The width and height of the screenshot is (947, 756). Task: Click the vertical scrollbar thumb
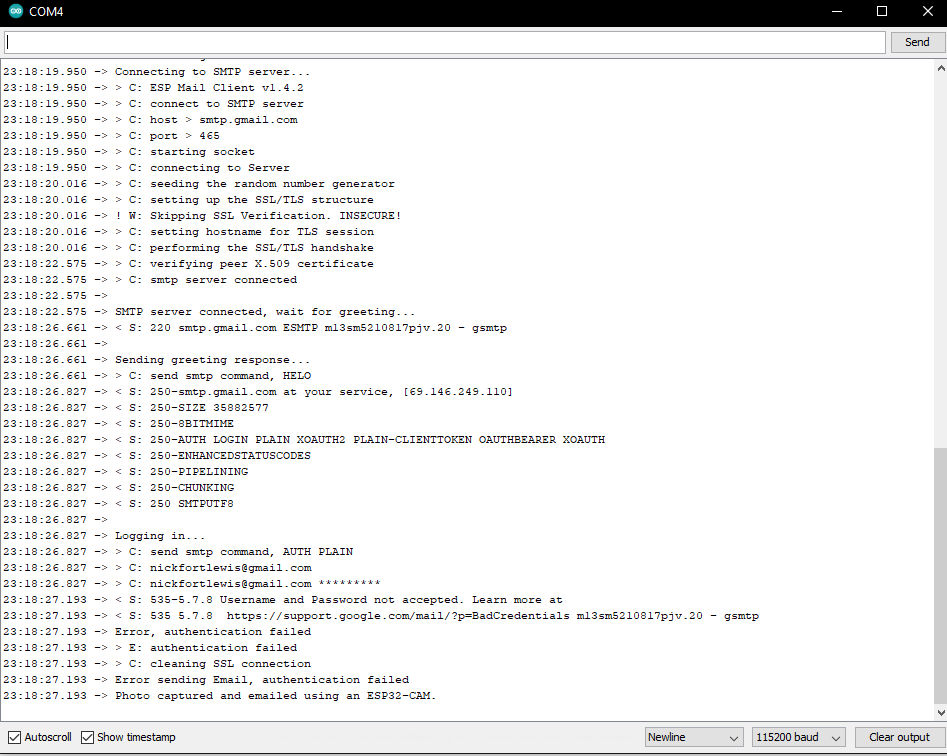click(x=940, y=575)
